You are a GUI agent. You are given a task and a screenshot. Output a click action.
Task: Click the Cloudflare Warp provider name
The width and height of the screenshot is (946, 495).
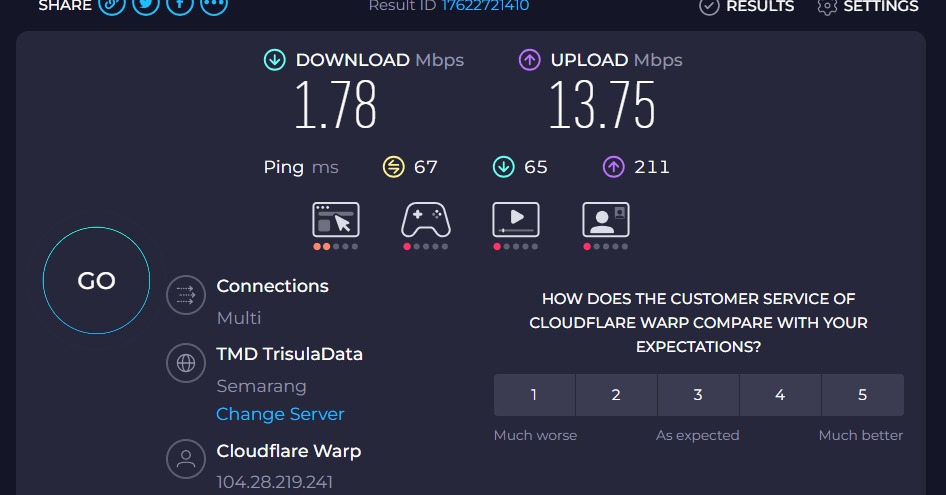(x=289, y=451)
